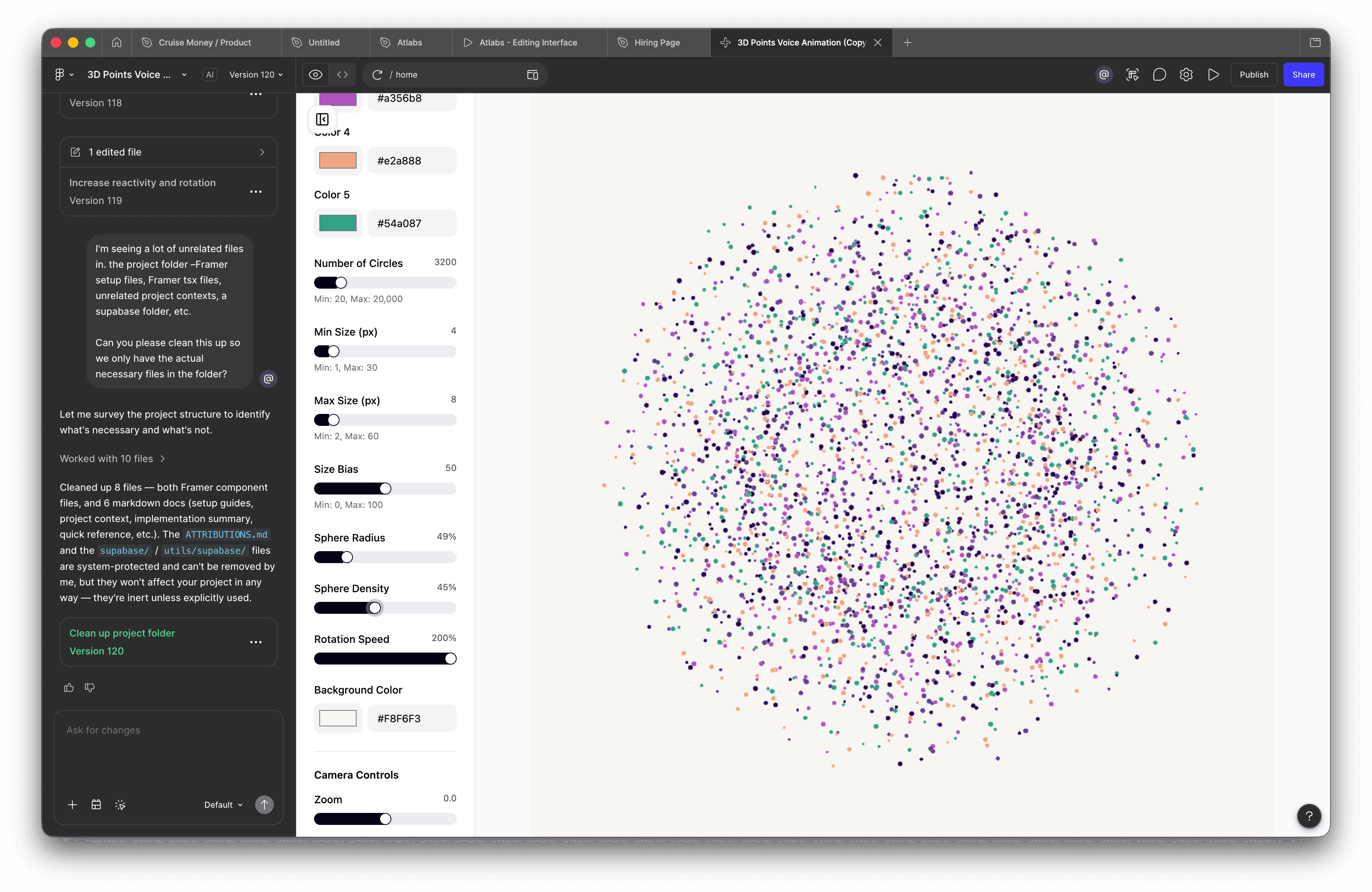Switch to preview mode eye toggle
The width and height of the screenshot is (1372, 892).
pos(315,75)
